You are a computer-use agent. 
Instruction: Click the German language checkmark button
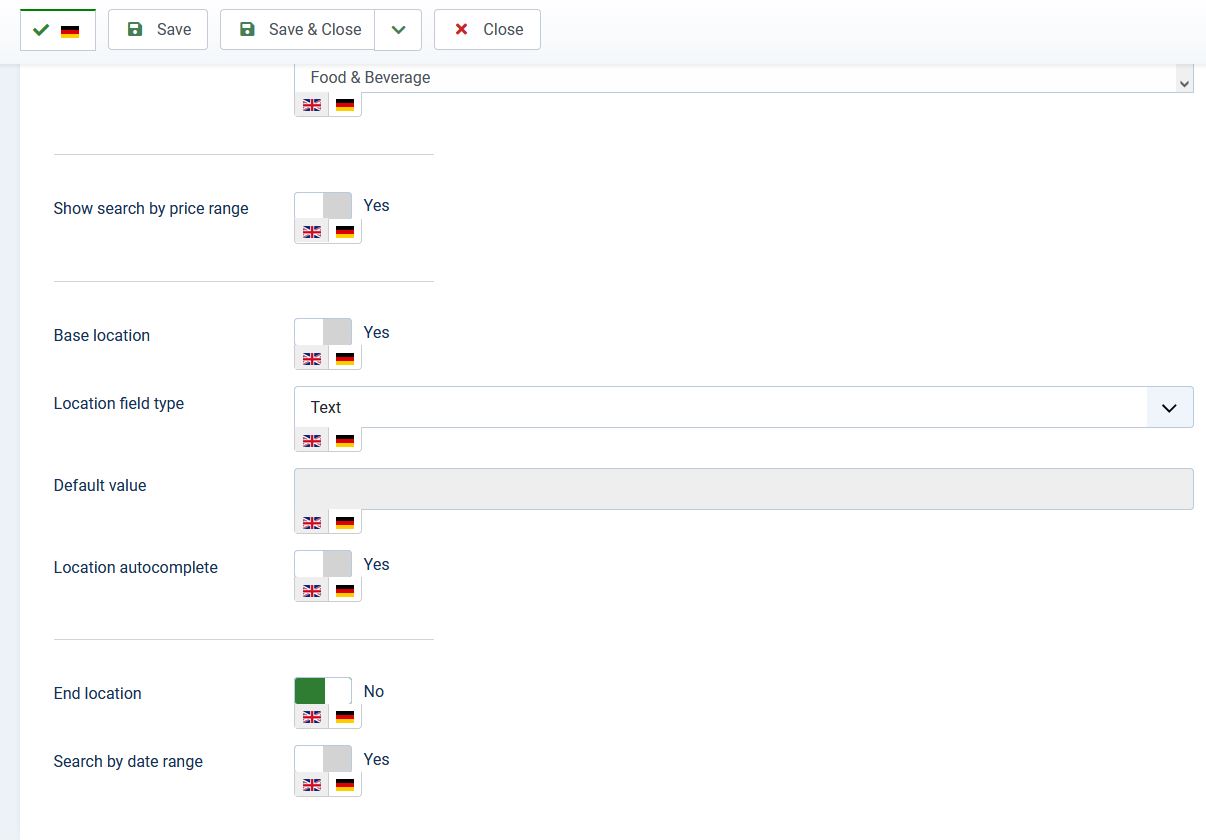[57, 30]
